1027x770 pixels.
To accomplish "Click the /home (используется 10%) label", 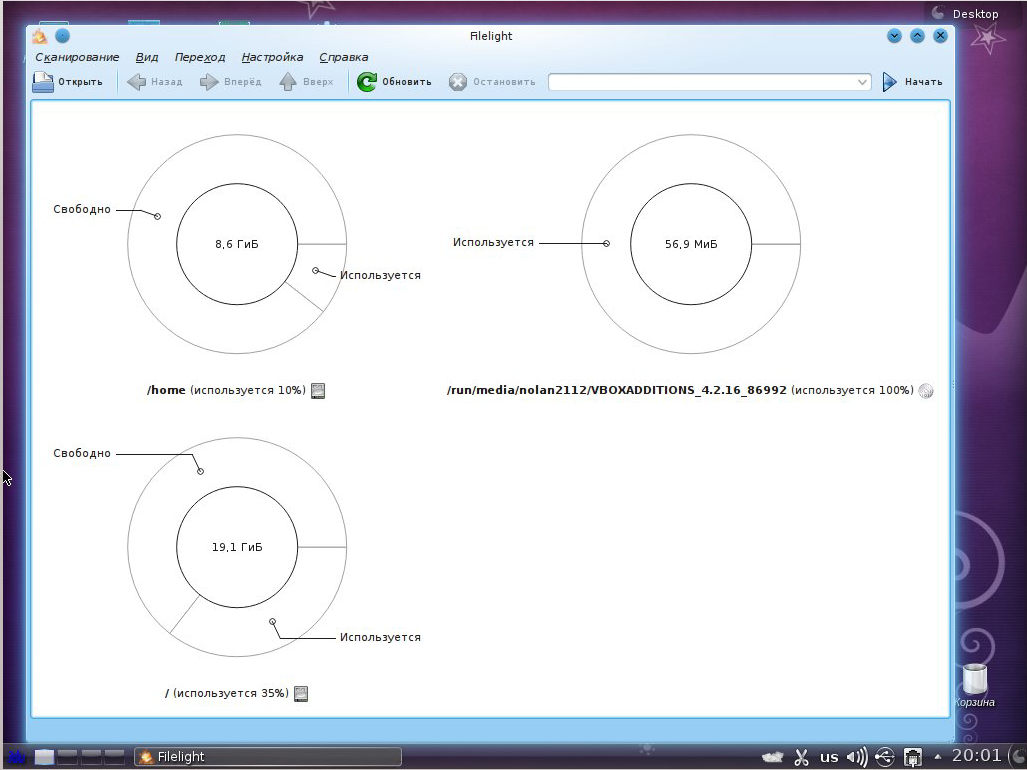I will [x=226, y=390].
